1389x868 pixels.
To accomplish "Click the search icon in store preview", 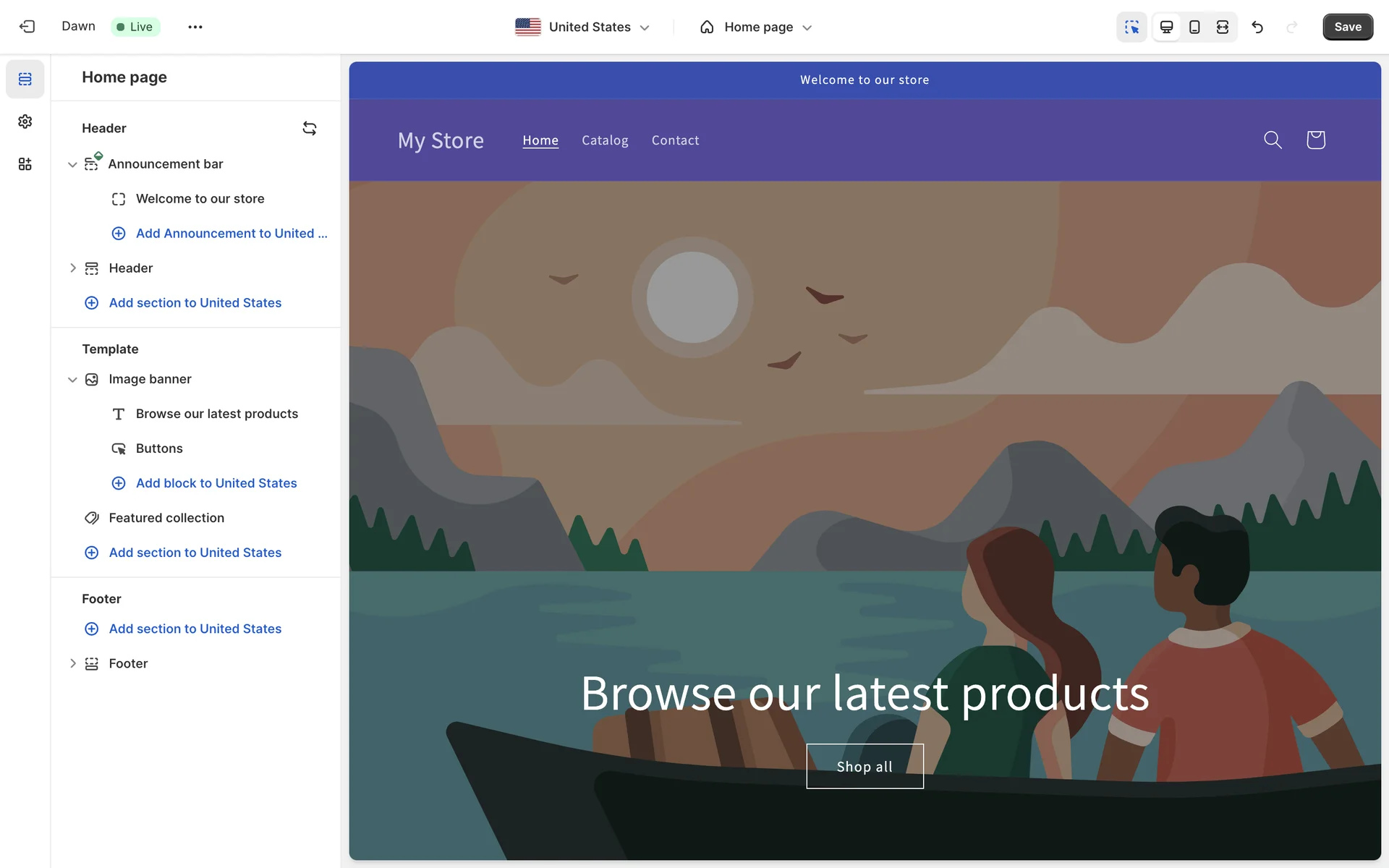I will (1273, 140).
